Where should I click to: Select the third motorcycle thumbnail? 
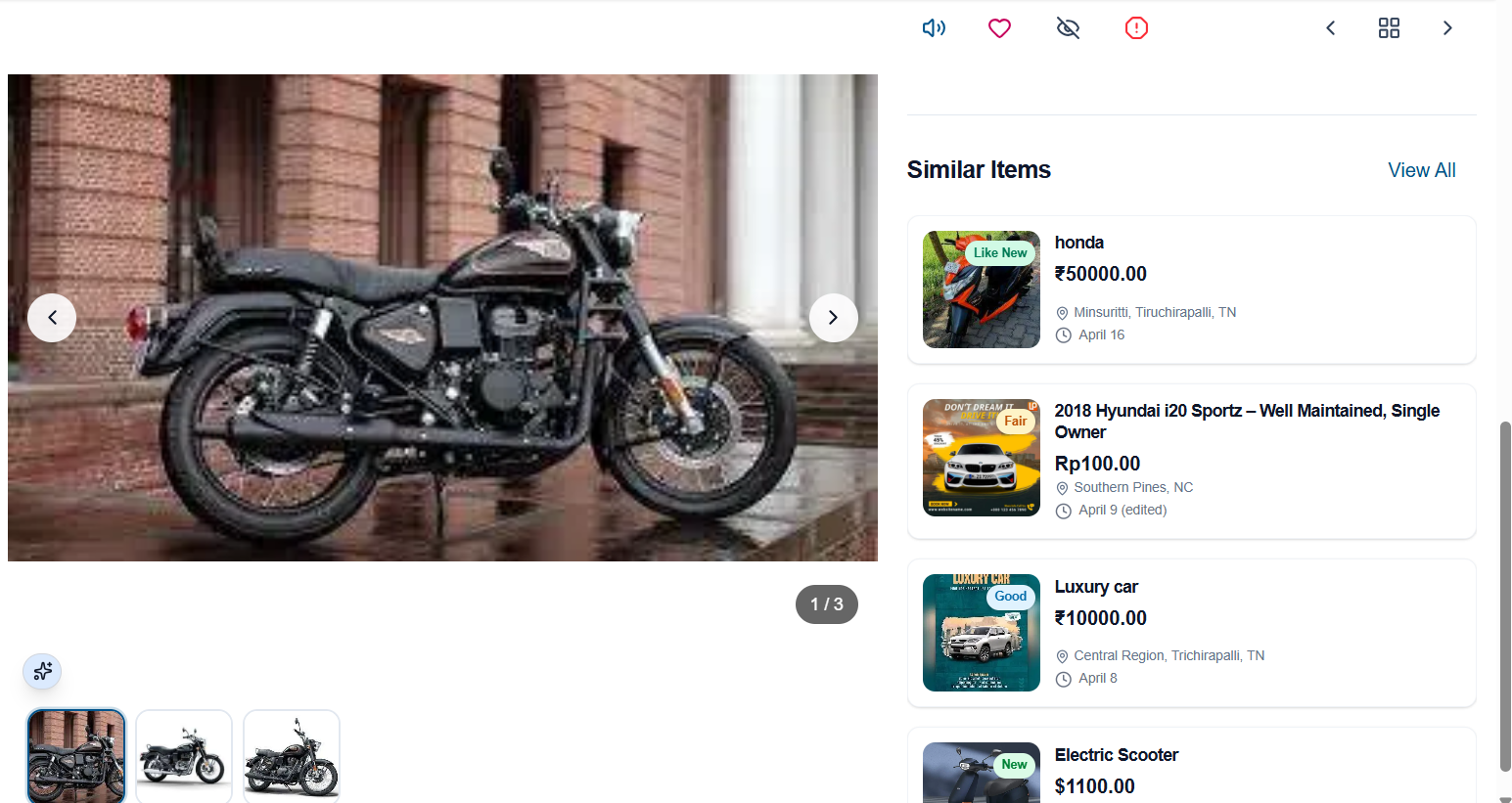(x=292, y=756)
